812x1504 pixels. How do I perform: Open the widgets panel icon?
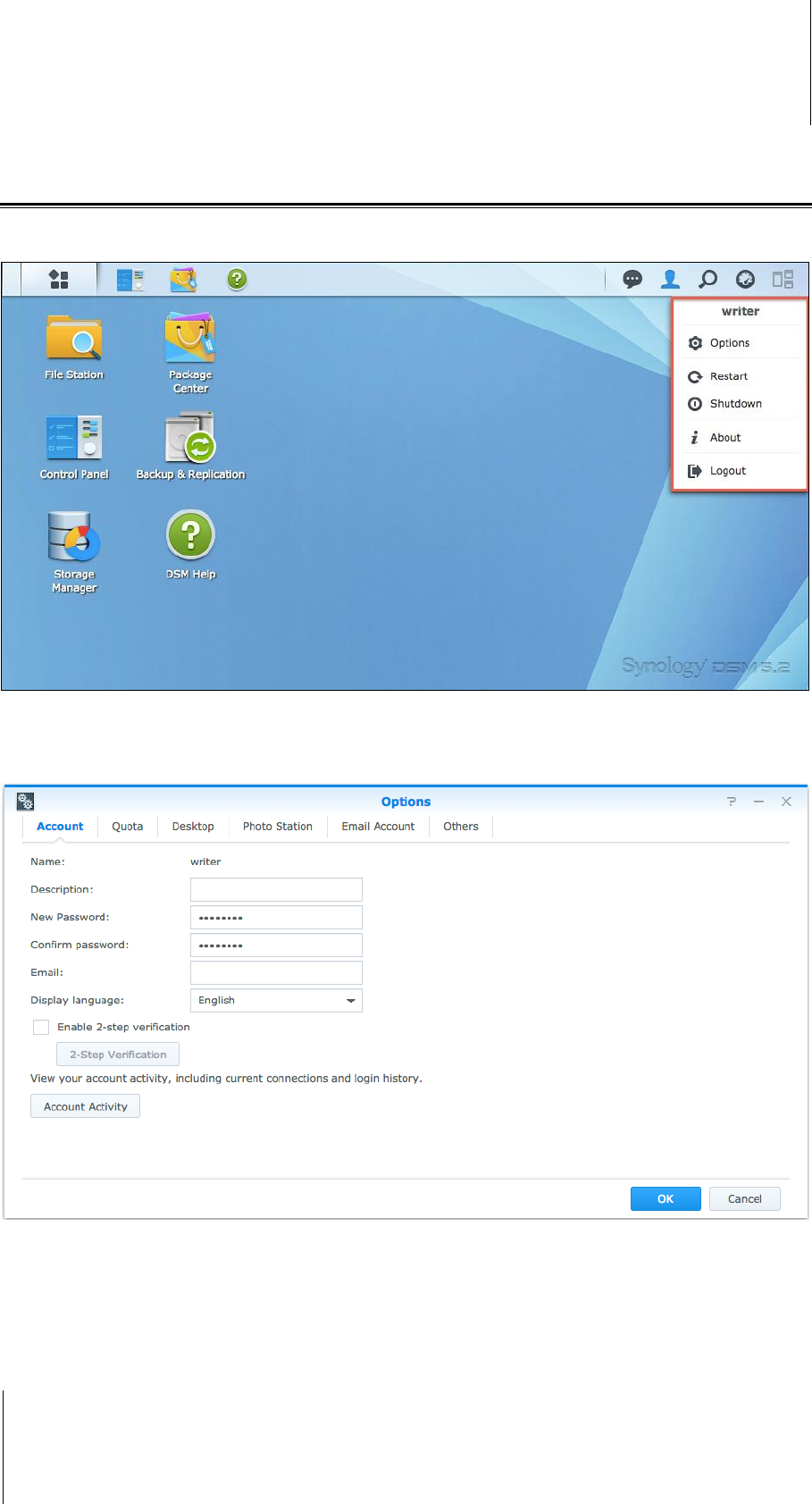783,280
